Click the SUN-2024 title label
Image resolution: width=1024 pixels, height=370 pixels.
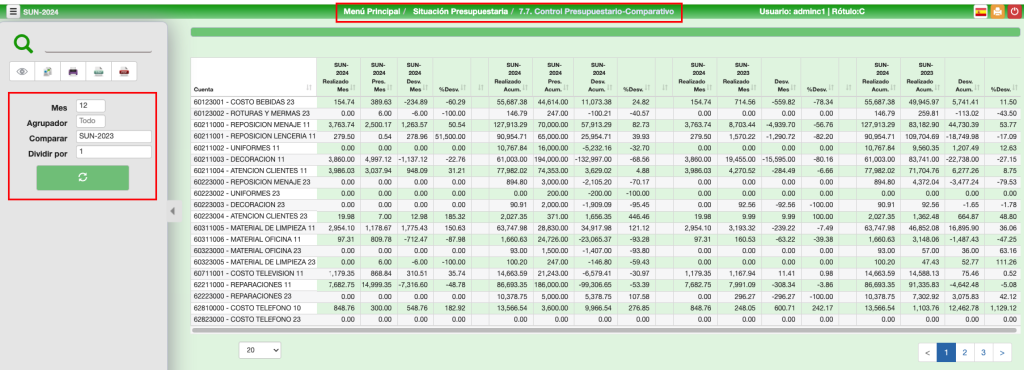[40, 12]
